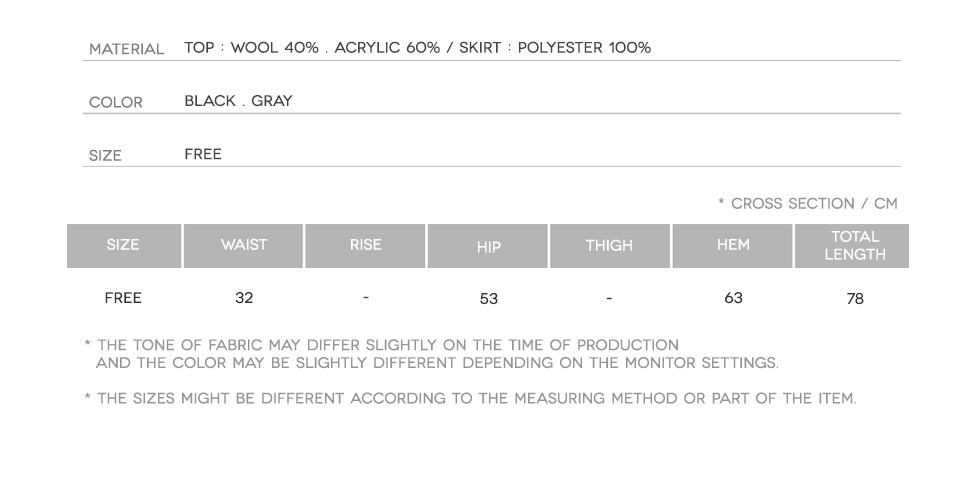Viewport: 980px width, 498px height.
Task: Click the CROSS SECTION / CM note
Action: point(807,204)
